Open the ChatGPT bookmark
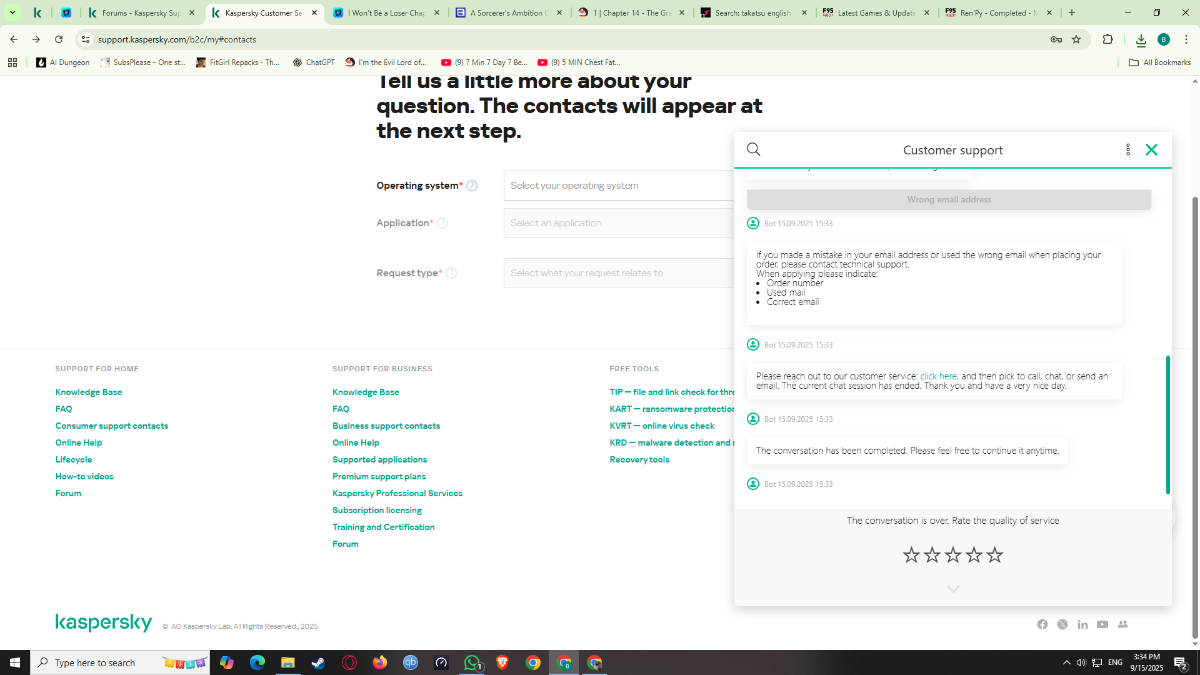This screenshot has width=1200, height=675. 314,62
